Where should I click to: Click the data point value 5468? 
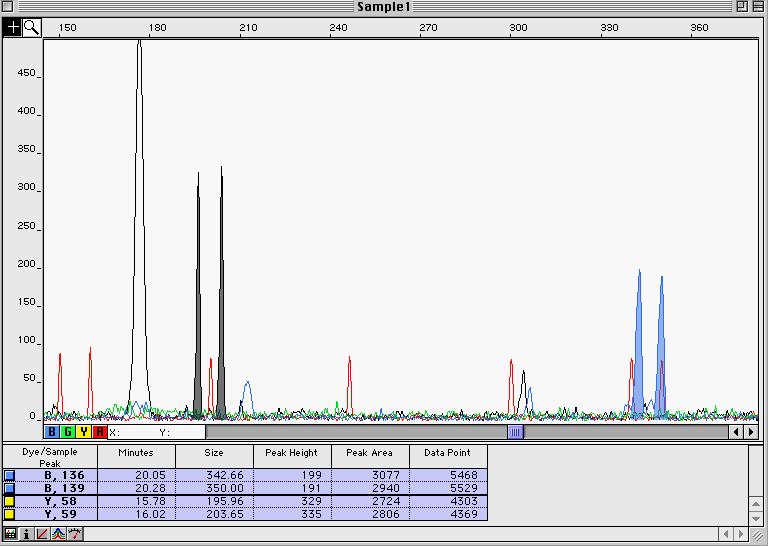point(464,475)
